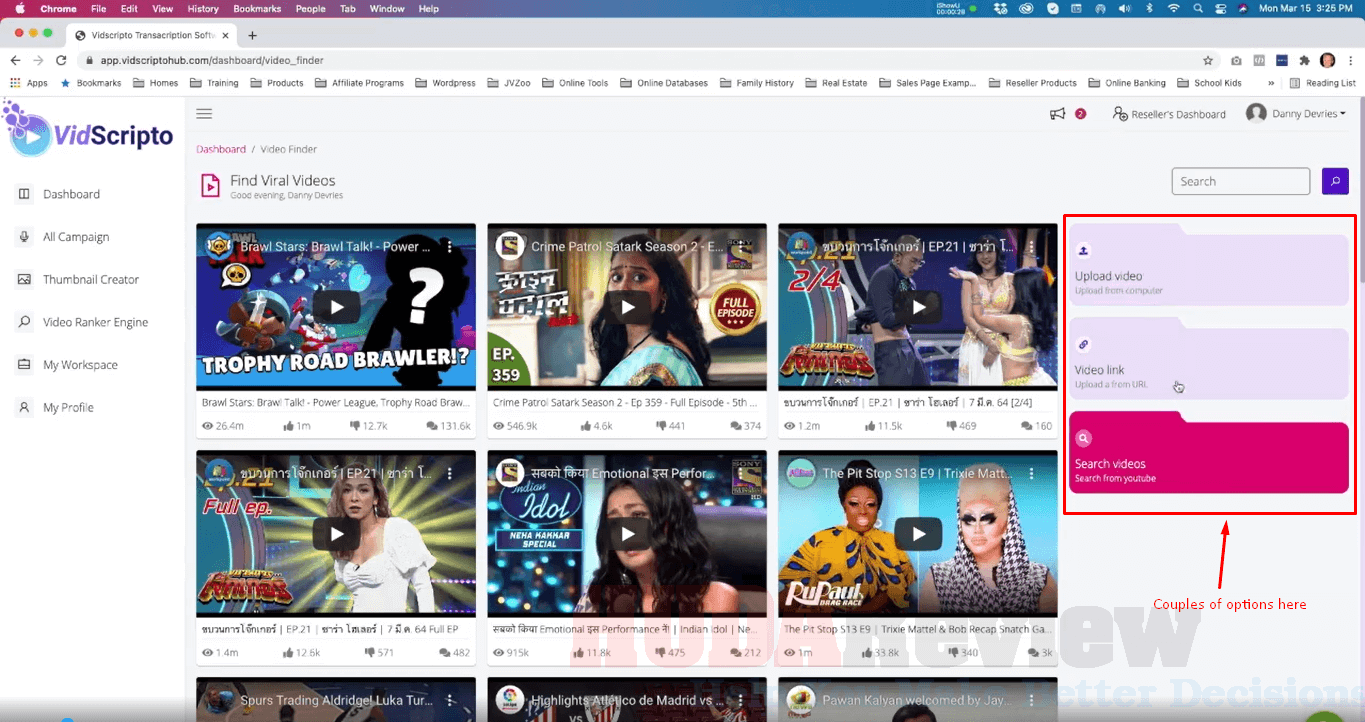Expand the Danny Devries account dropdown
Image resolution: width=1365 pixels, height=722 pixels.
coord(1296,114)
